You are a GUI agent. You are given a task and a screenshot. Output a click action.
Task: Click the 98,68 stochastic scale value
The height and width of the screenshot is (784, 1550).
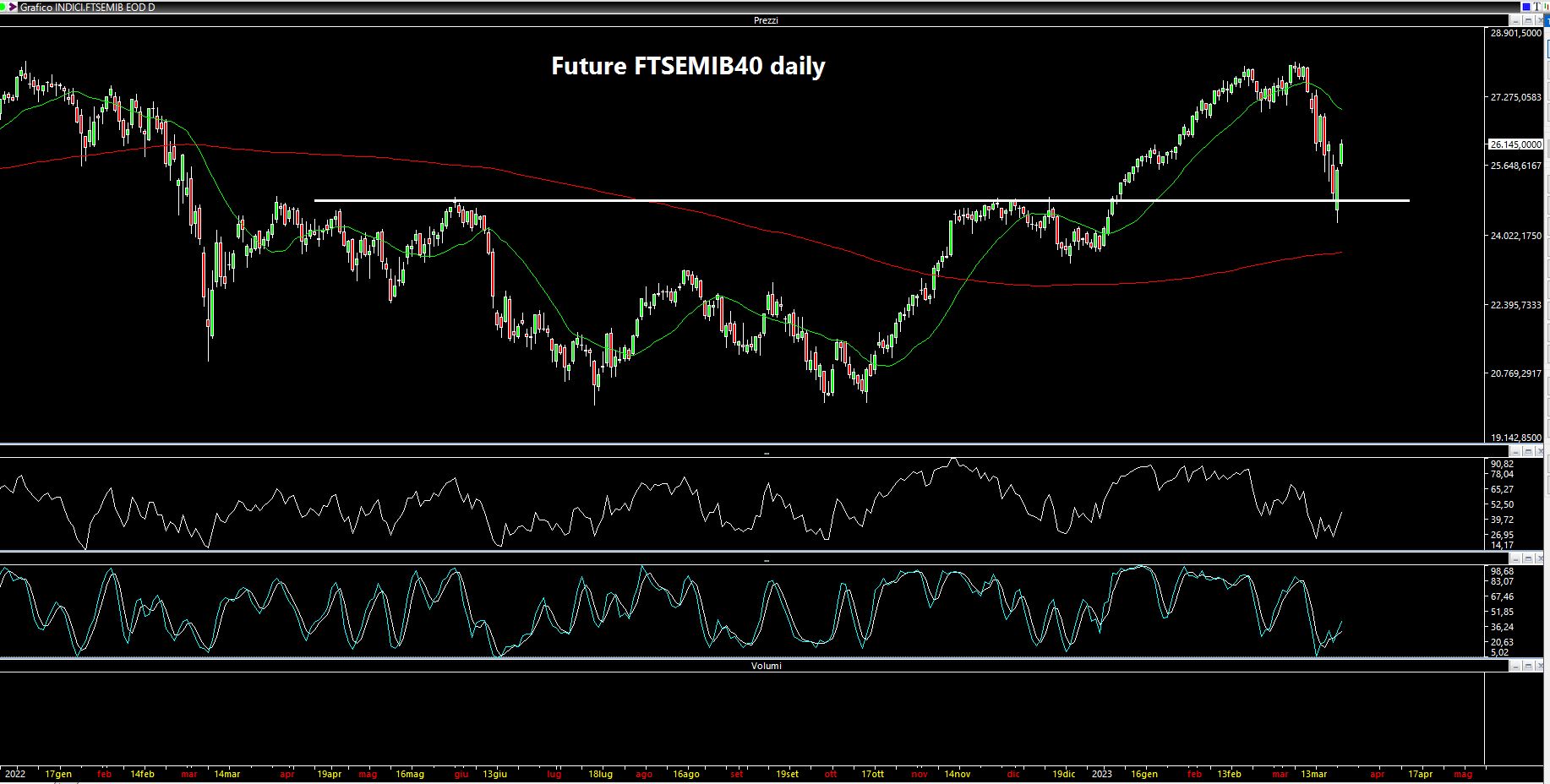1502,571
